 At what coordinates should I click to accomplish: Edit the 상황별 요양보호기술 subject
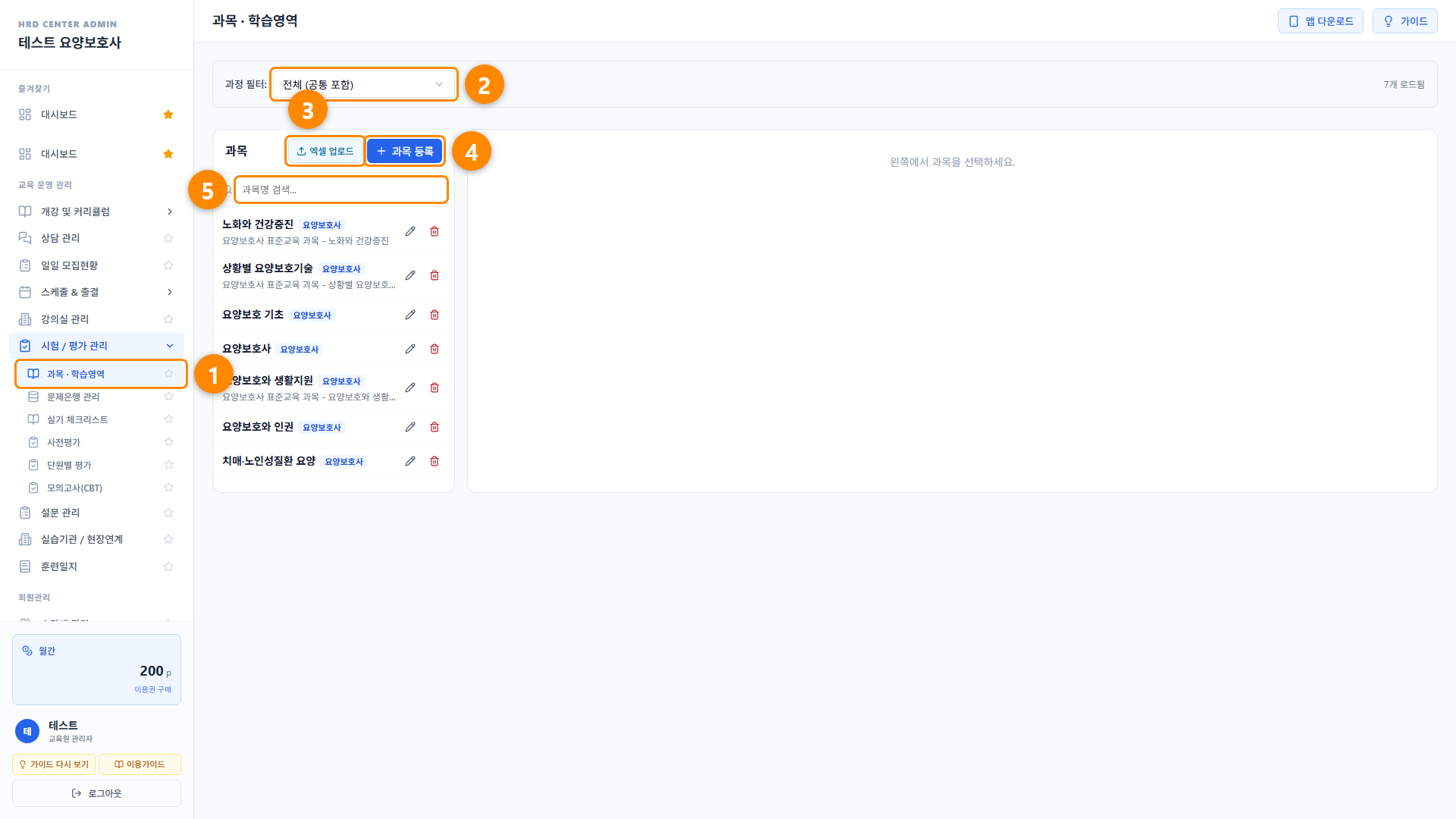410,275
